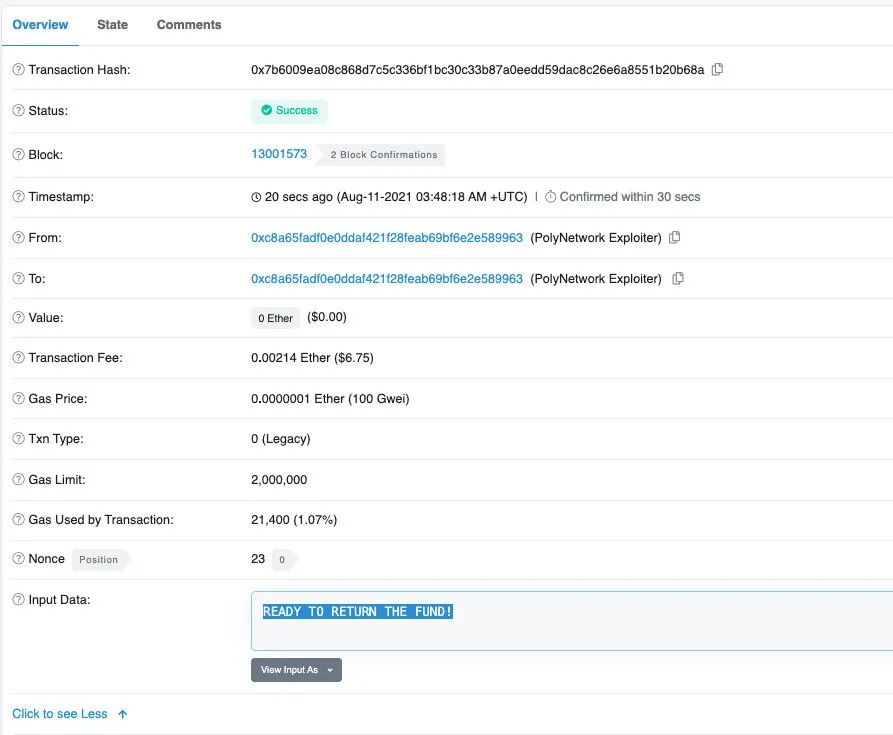Open block 13001573 link
The image size is (893, 735).
click(279, 154)
